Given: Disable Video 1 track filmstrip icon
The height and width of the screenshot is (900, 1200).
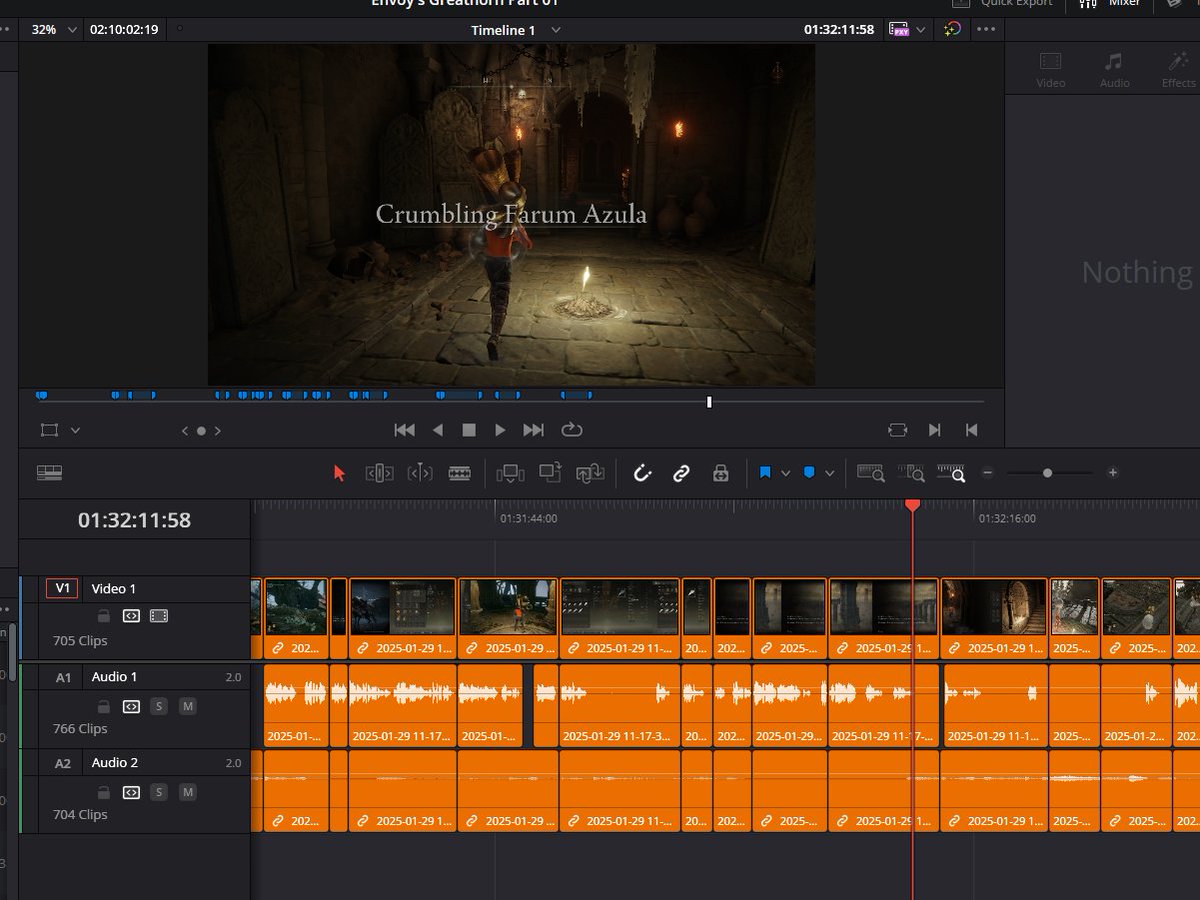Looking at the screenshot, I should click(159, 616).
